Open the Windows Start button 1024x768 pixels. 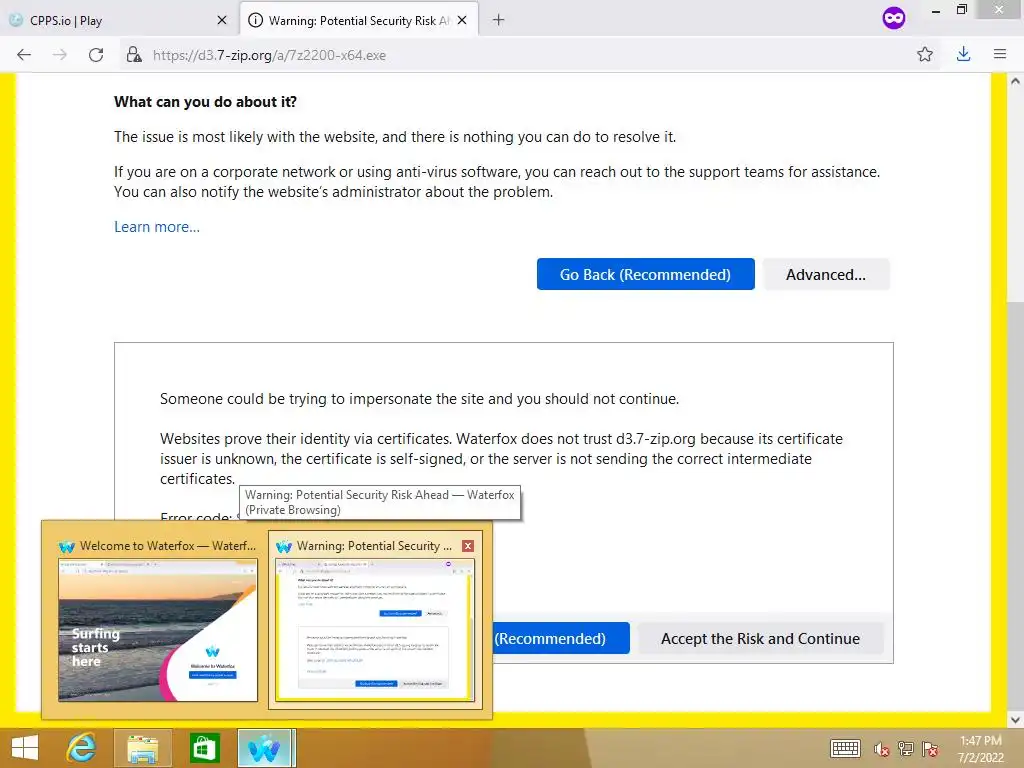pos(25,748)
